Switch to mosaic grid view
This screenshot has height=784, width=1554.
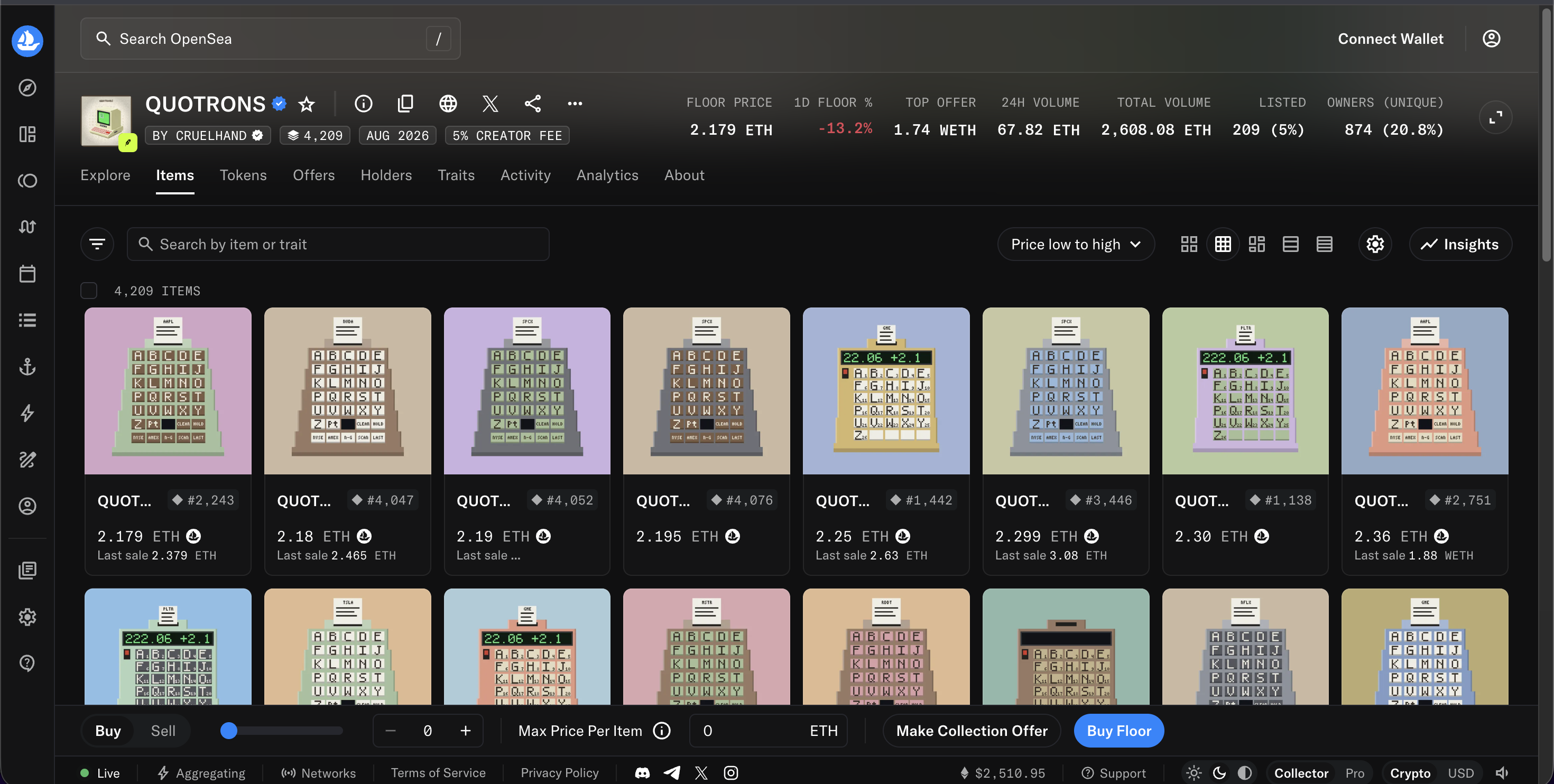(1256, 244)
